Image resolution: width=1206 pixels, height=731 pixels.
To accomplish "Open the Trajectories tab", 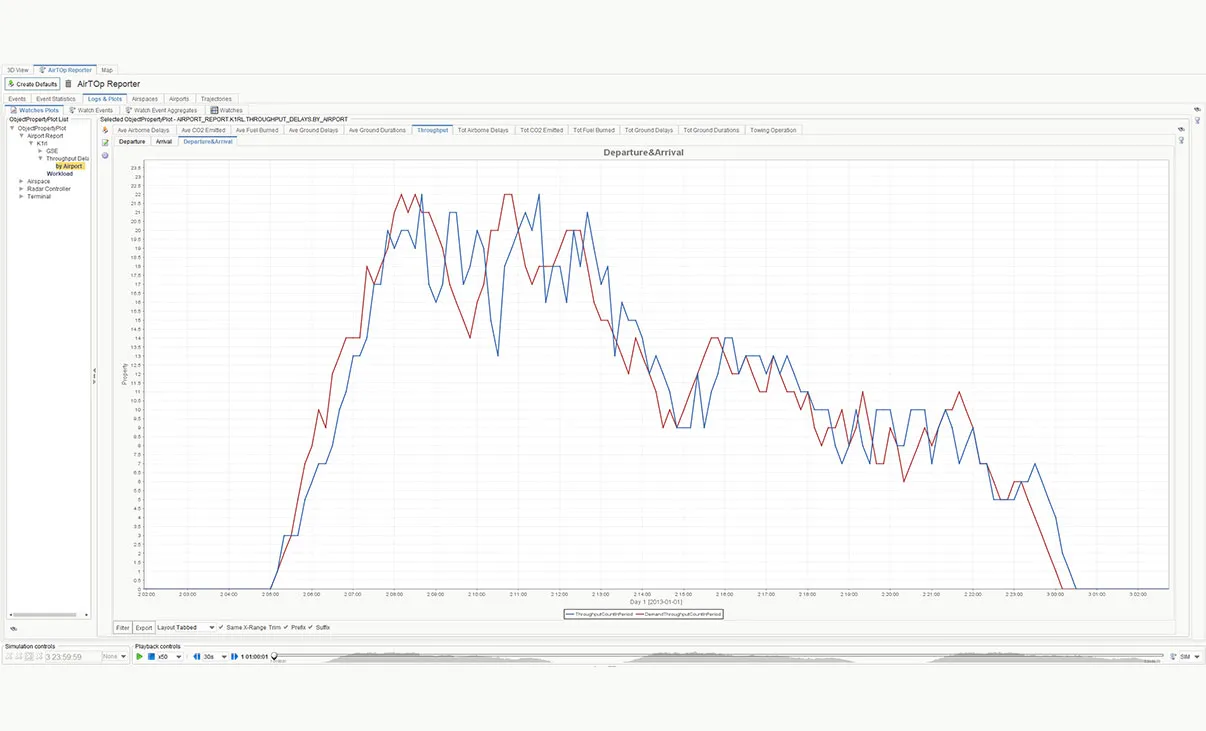I will [216, 99].
